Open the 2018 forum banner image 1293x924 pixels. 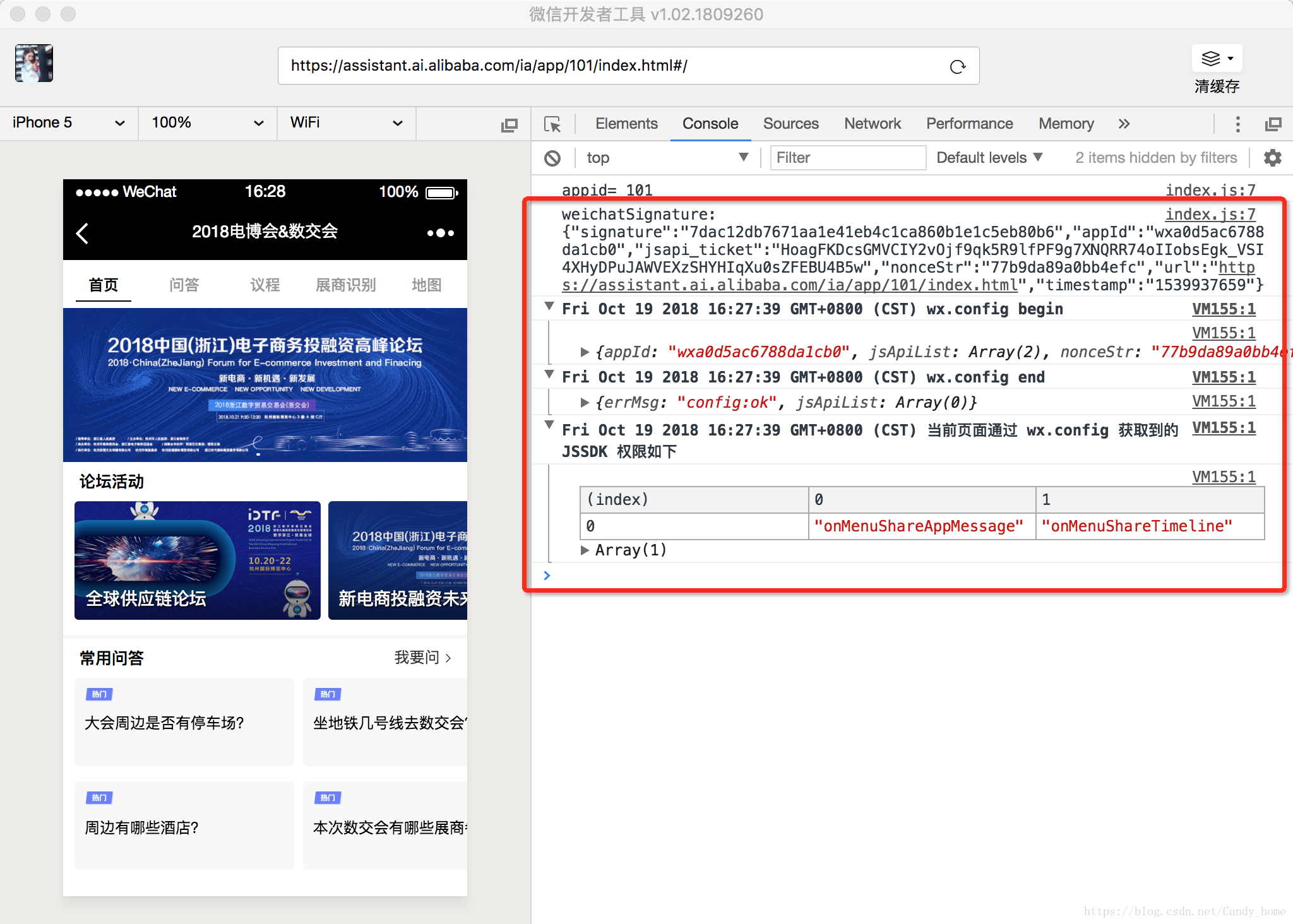[x=265, y=385]
